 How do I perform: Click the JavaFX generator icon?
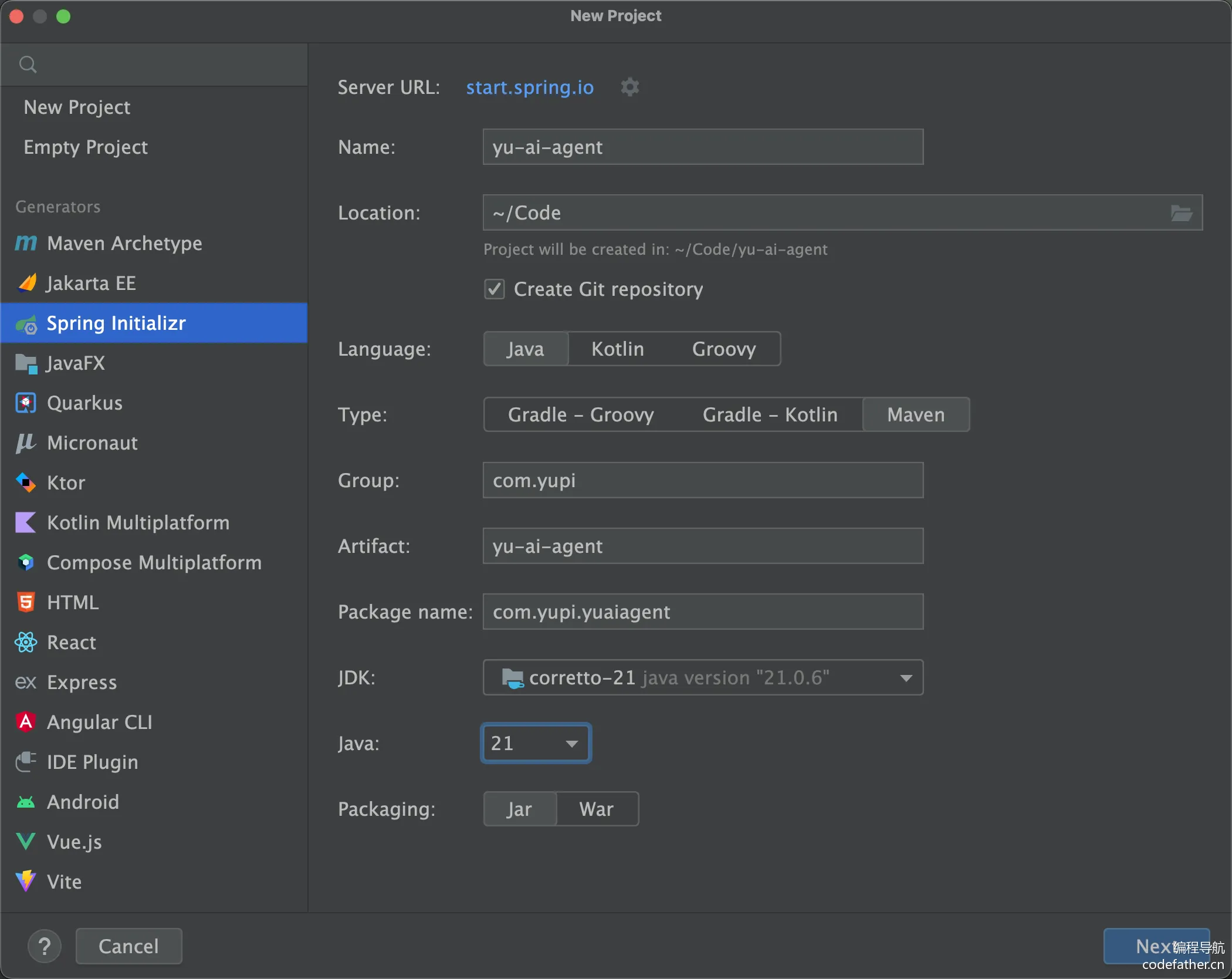tap(26, 363)
